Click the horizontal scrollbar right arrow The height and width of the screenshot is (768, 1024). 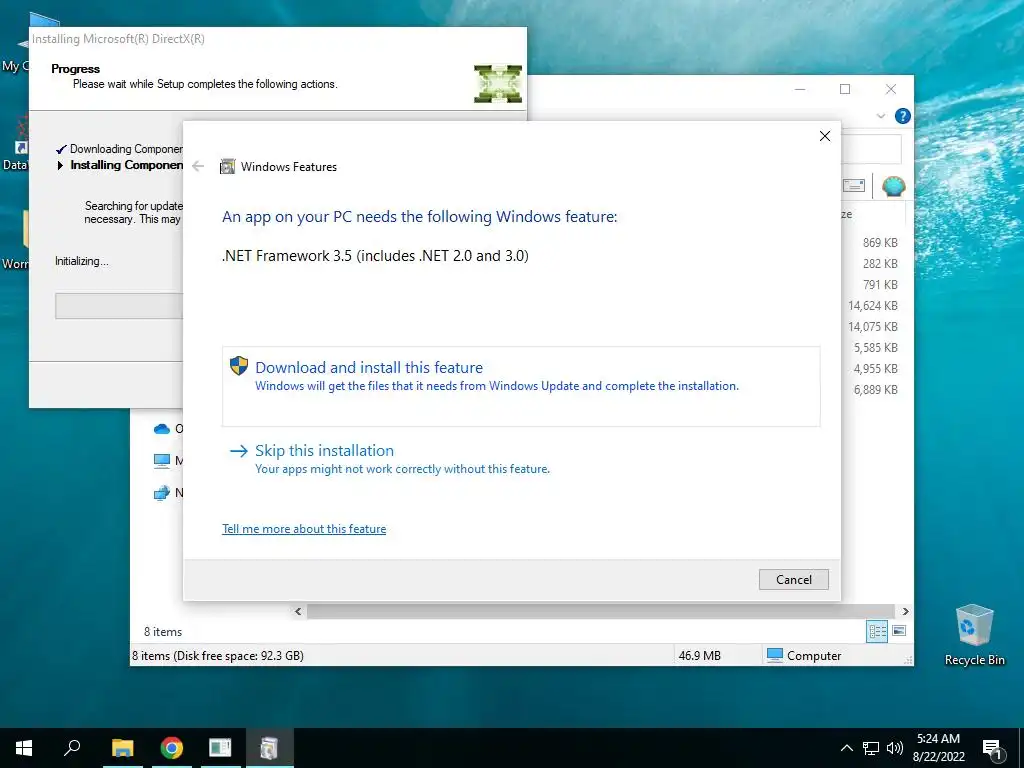tap(905, 611)
